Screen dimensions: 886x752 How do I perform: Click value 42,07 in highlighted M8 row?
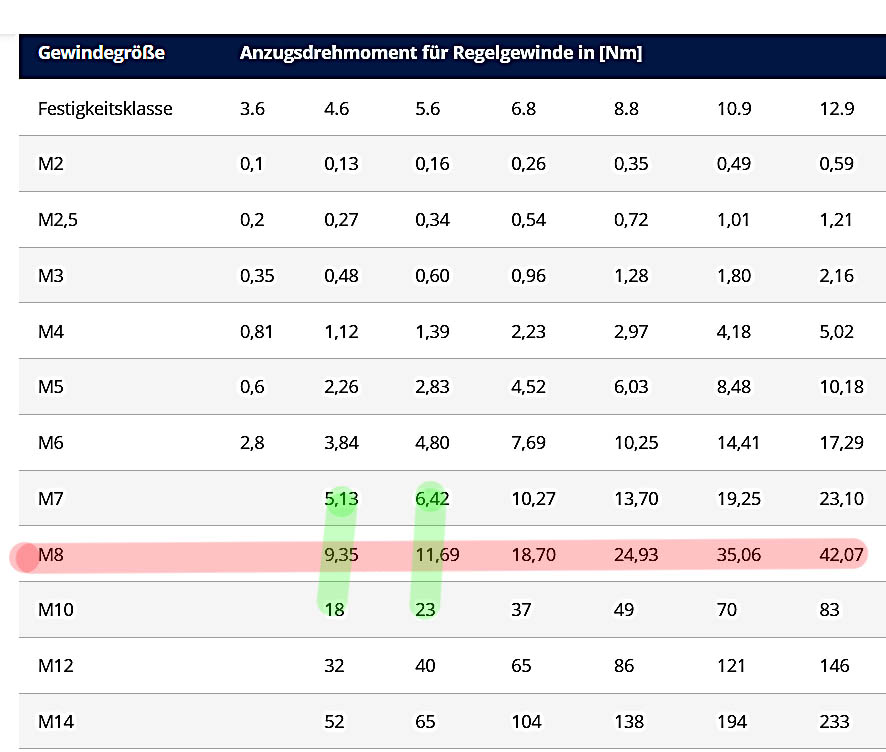[x=840, y=554]
